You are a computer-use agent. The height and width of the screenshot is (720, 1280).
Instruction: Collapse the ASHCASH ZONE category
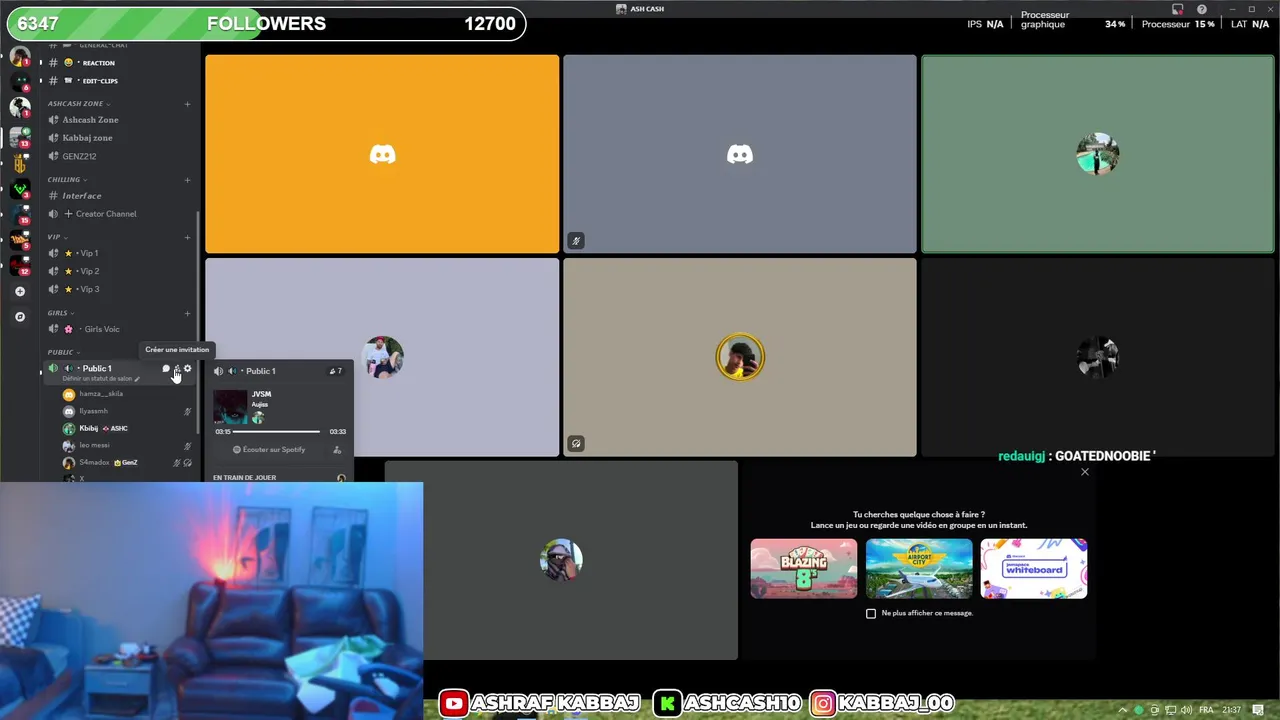coord(78,104)
